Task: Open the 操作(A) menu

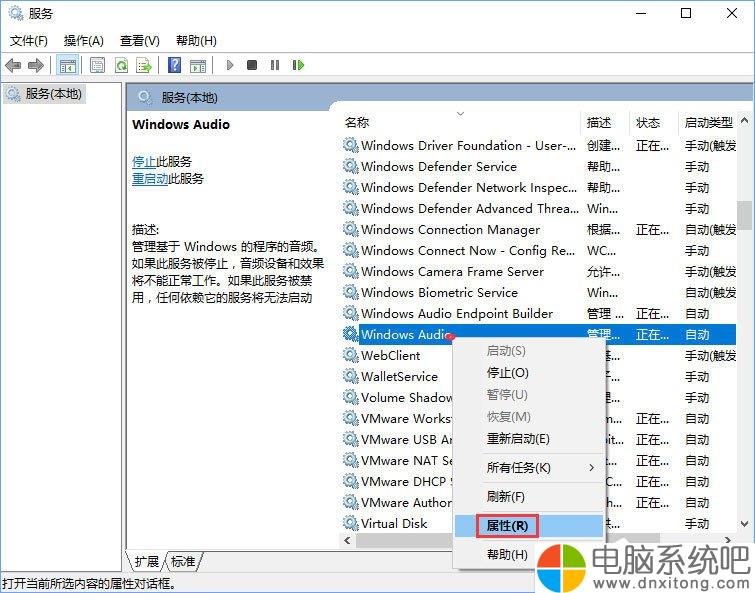Action: point(84,40)
